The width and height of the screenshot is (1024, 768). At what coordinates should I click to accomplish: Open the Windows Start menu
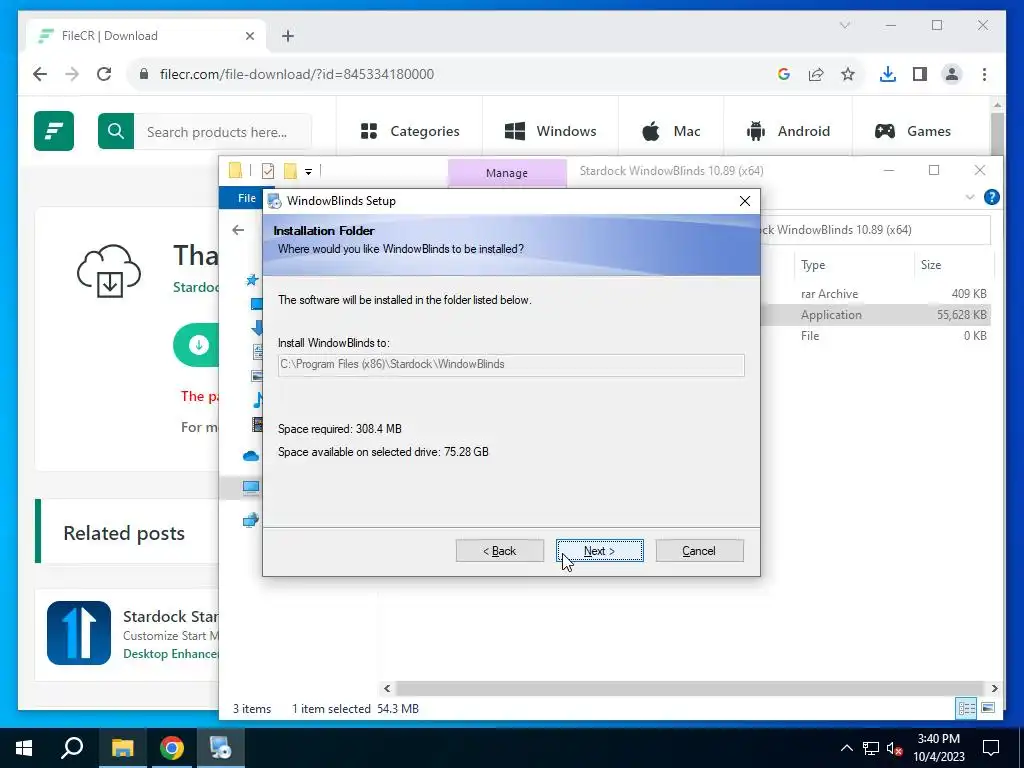click(x=24, y=748)
